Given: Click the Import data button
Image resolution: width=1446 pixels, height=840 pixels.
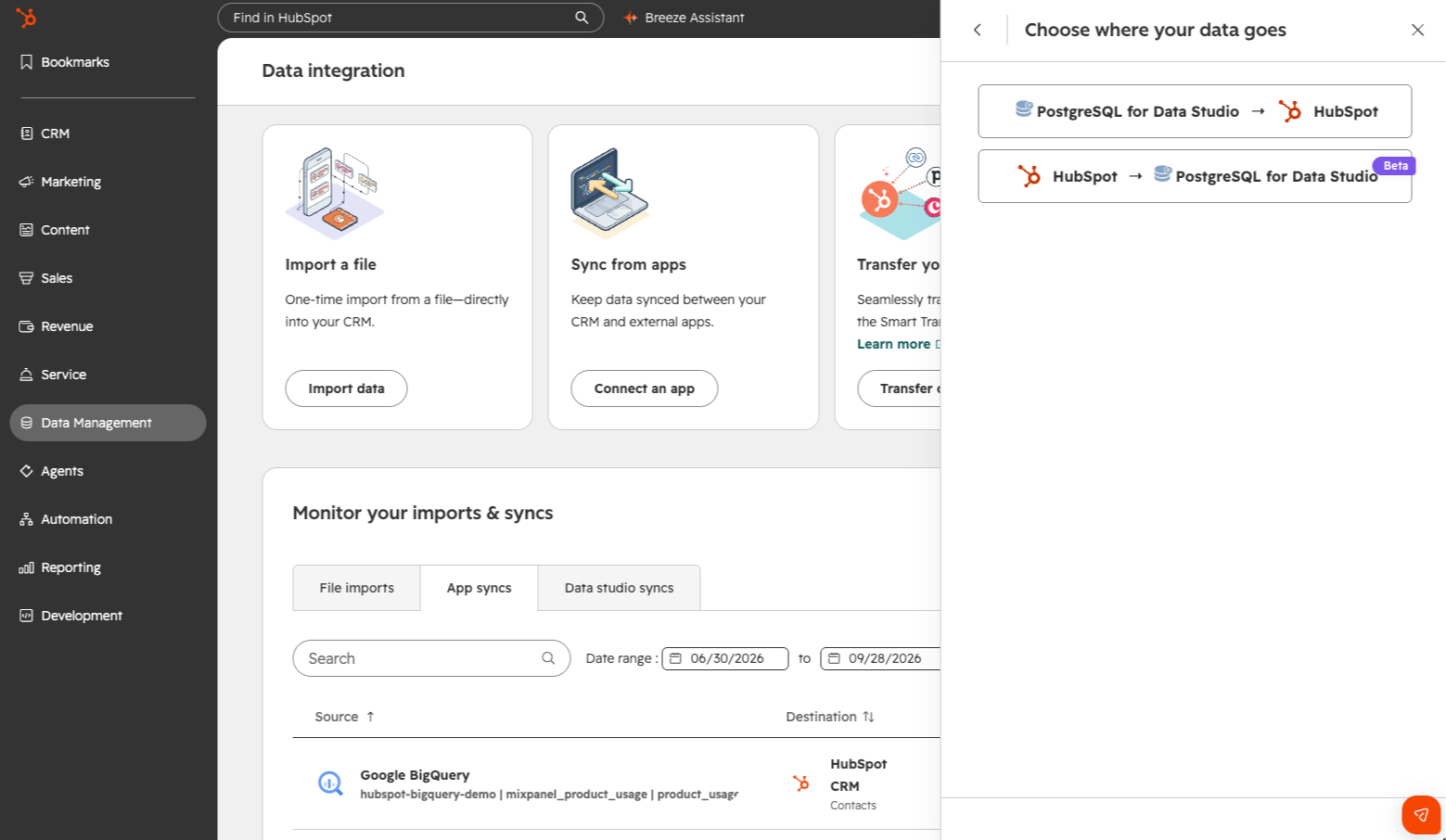Looking at the screenshot, I should [346, 388].
